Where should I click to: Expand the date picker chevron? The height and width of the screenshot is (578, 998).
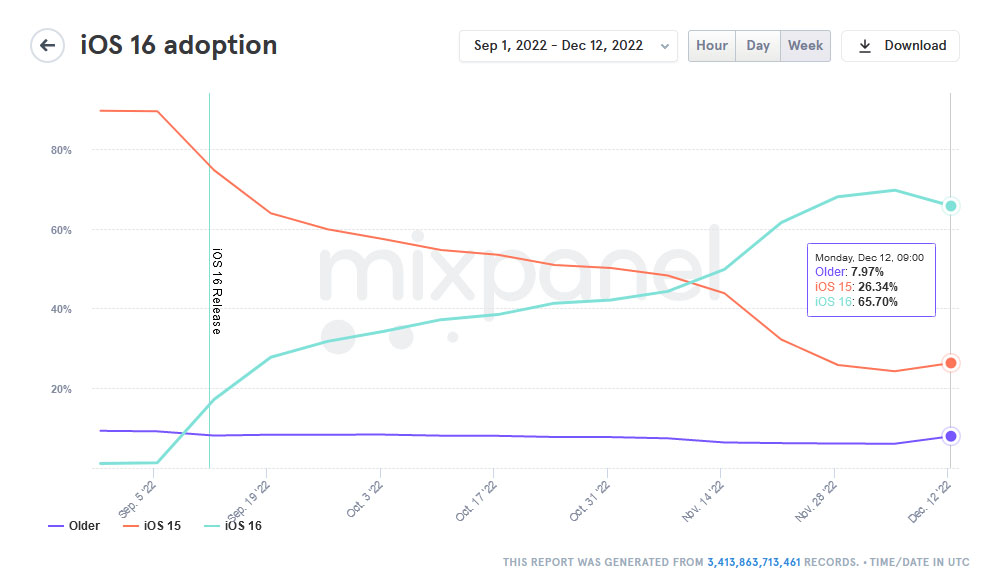coord(665,46)
